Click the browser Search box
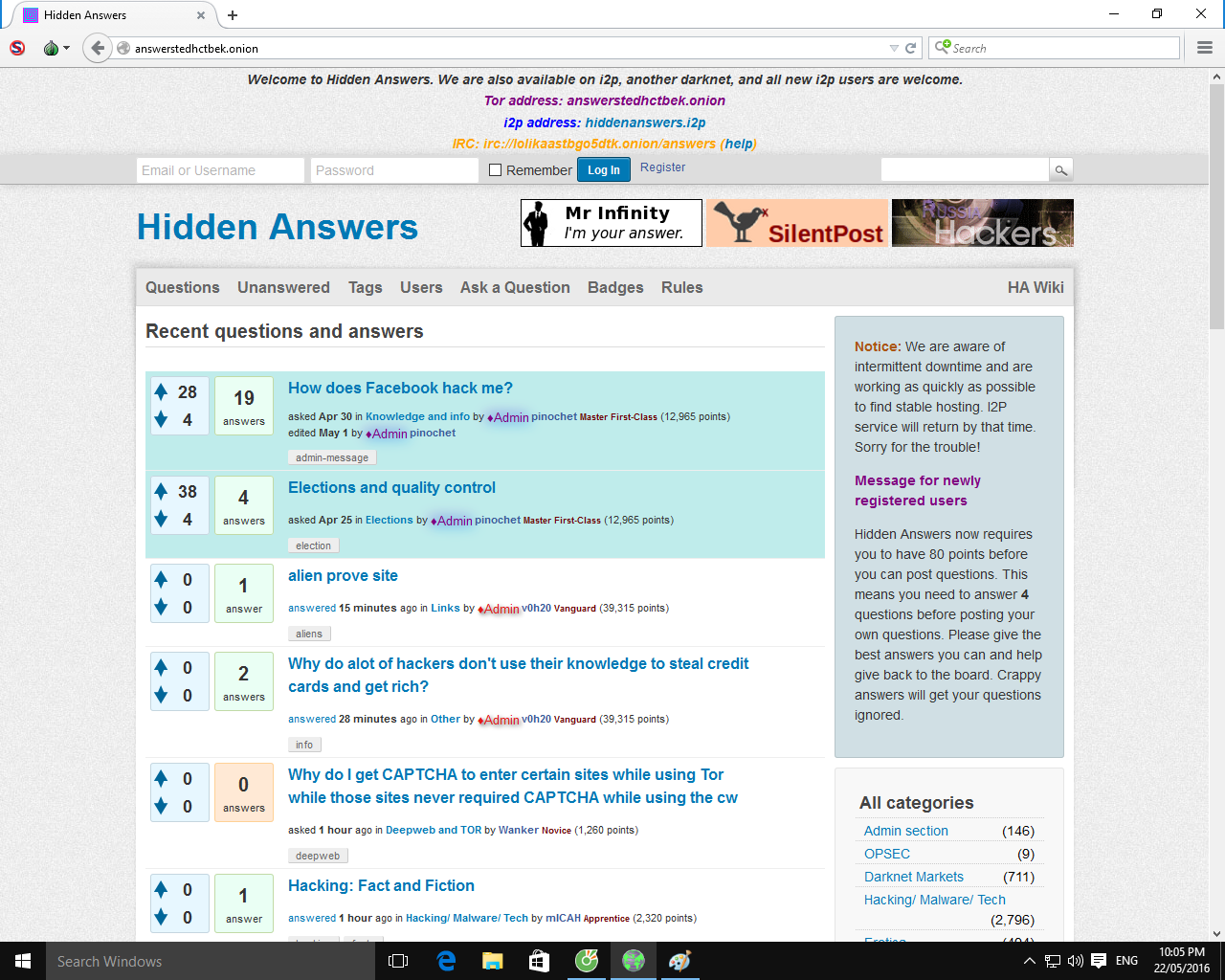This screenshot has height=980, width=1225. point(1054,48)
